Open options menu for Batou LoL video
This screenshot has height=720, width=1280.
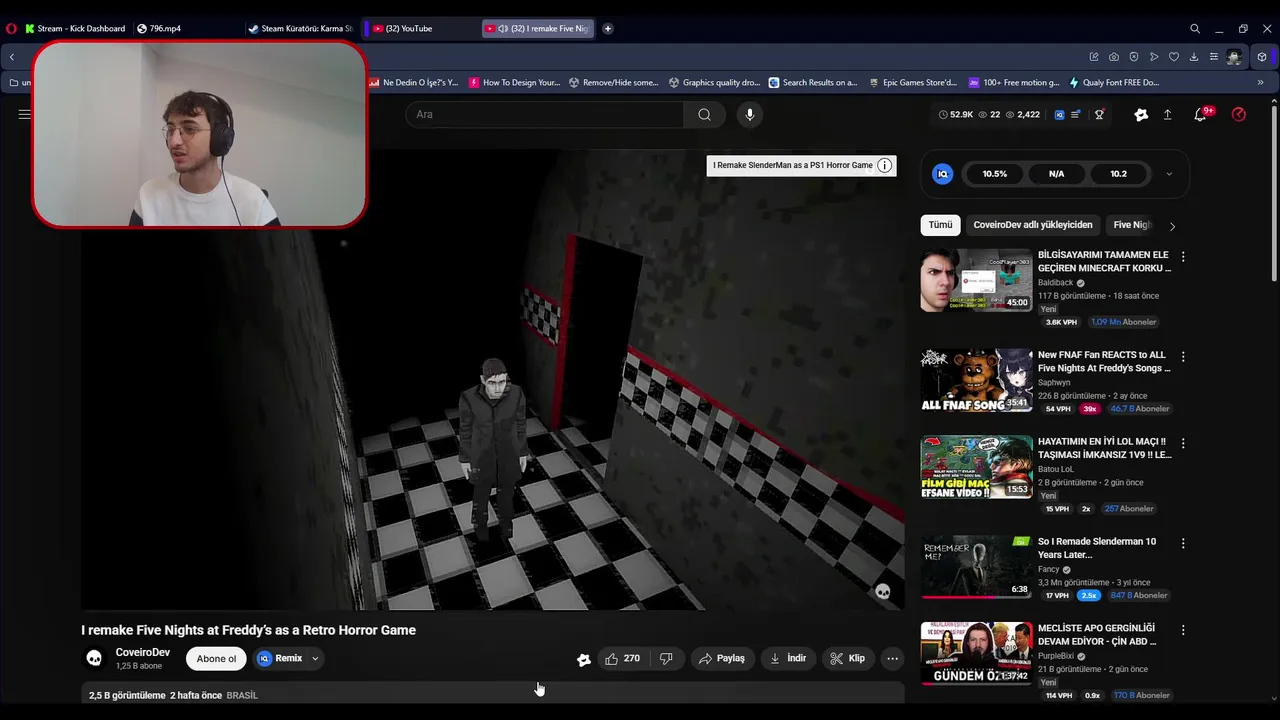point(1183,443)
